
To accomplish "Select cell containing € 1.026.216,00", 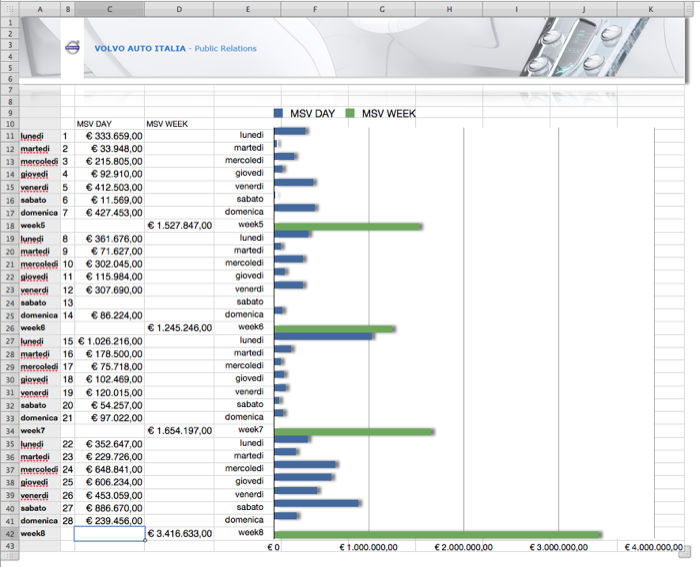I will point(109,341).
